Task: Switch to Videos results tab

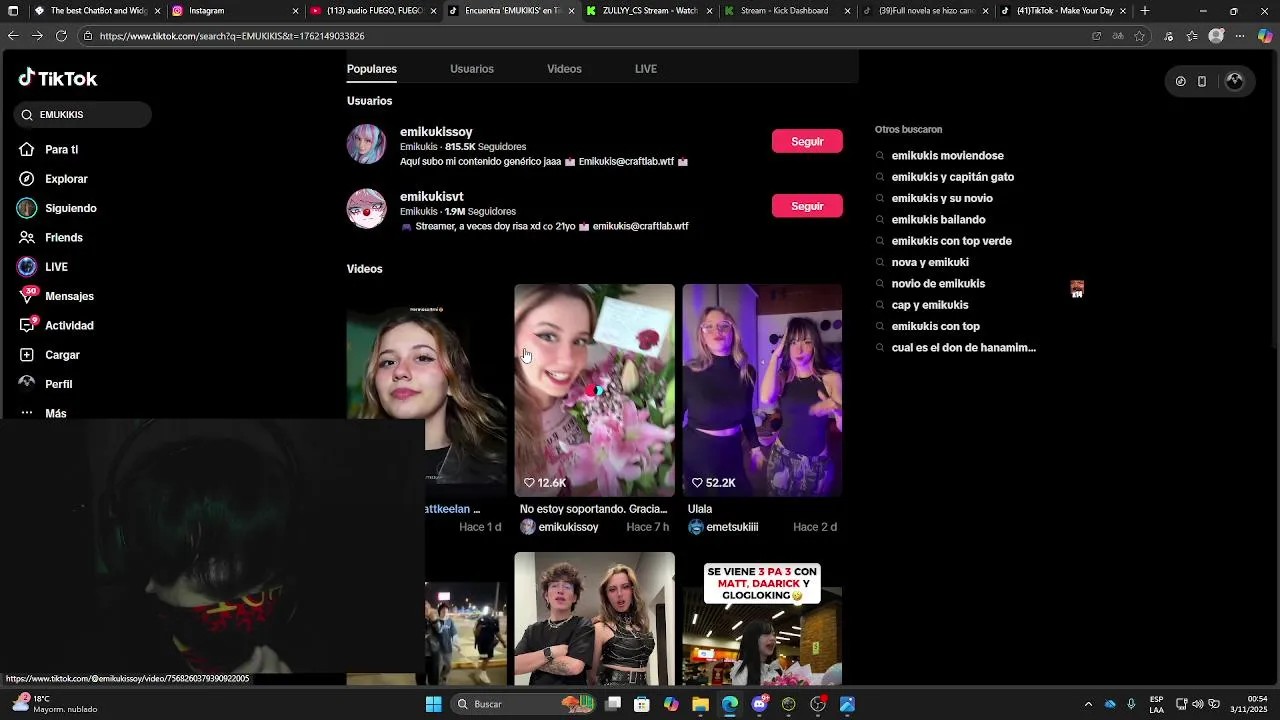Action: click(x=564, y=69)
